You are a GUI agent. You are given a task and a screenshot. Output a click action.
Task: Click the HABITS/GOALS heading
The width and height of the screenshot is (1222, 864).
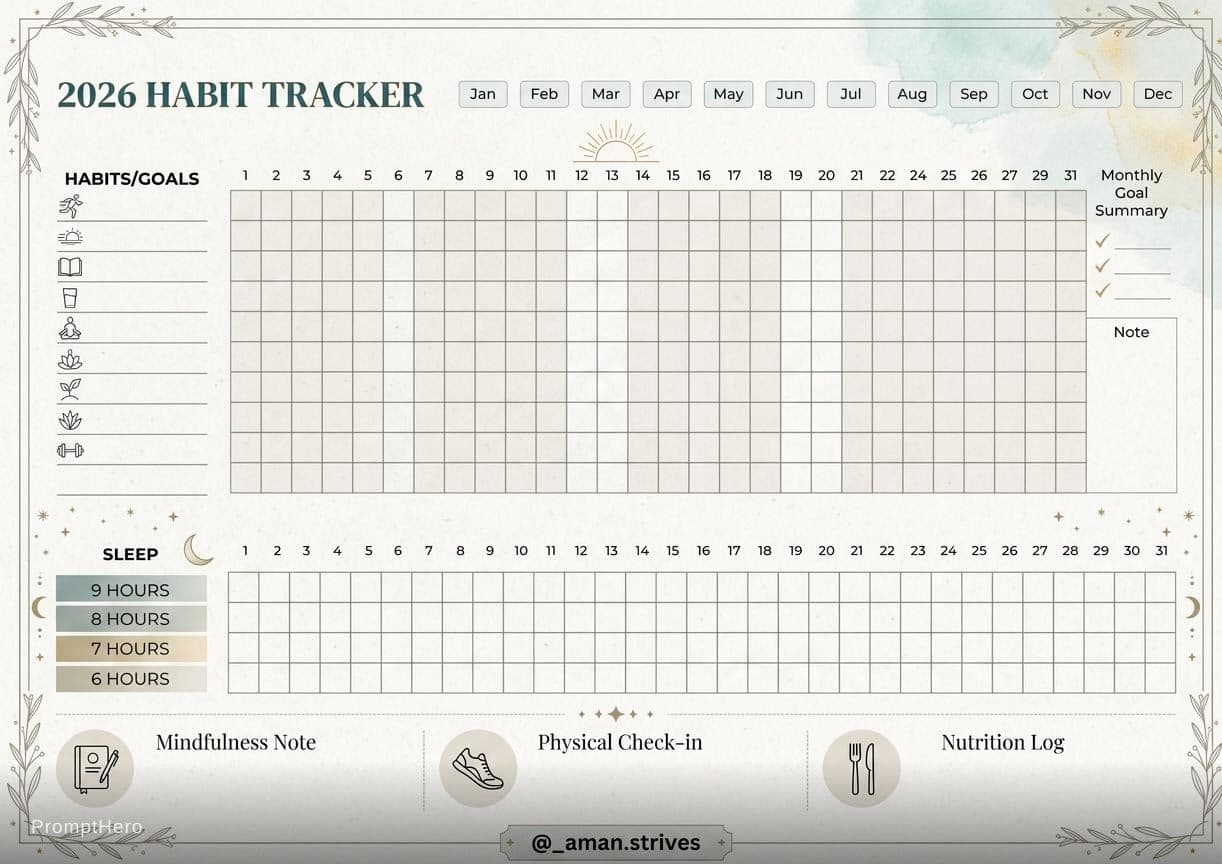pyautogui.click(x=132, y=179)
